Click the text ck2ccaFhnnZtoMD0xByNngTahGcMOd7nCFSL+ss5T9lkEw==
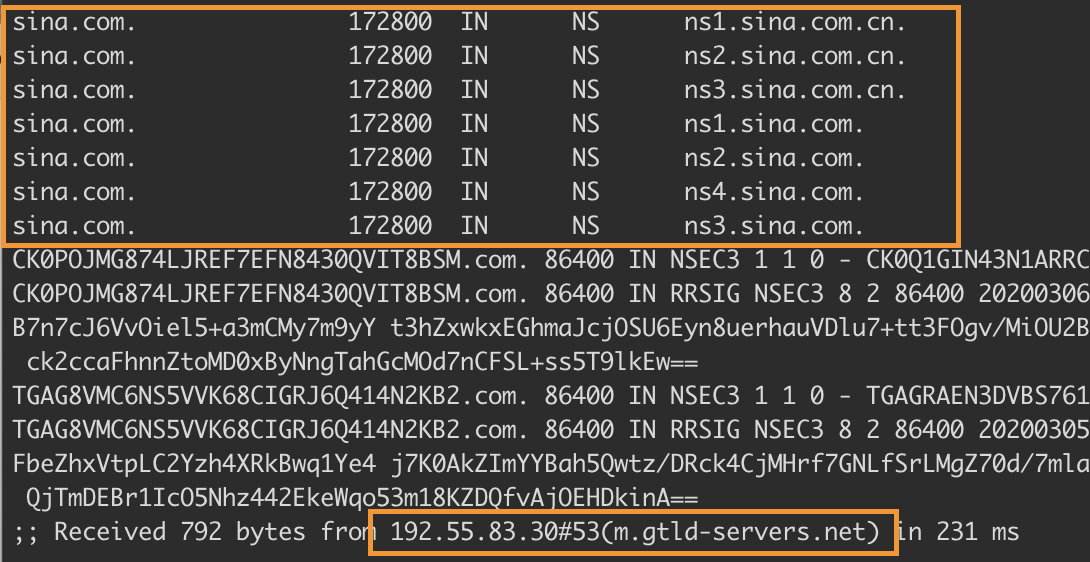 [362, 362]
